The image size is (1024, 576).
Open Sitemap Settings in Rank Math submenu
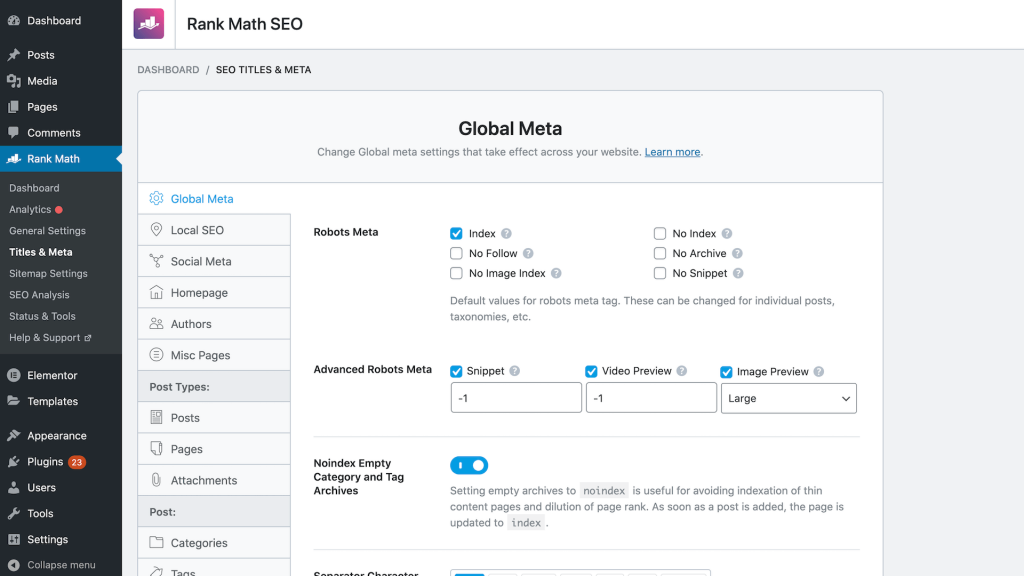pos(48,273)
